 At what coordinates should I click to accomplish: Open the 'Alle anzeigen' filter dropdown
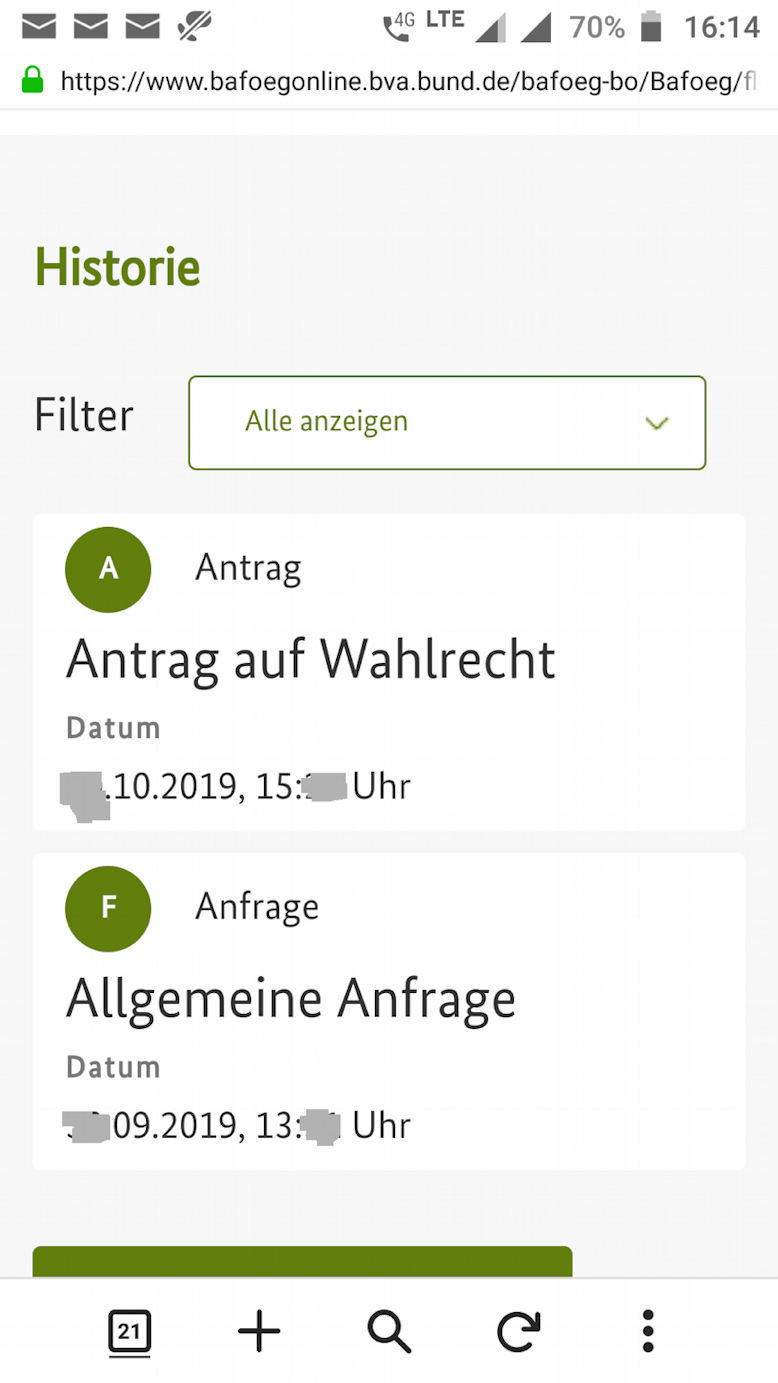pos(446,422)
